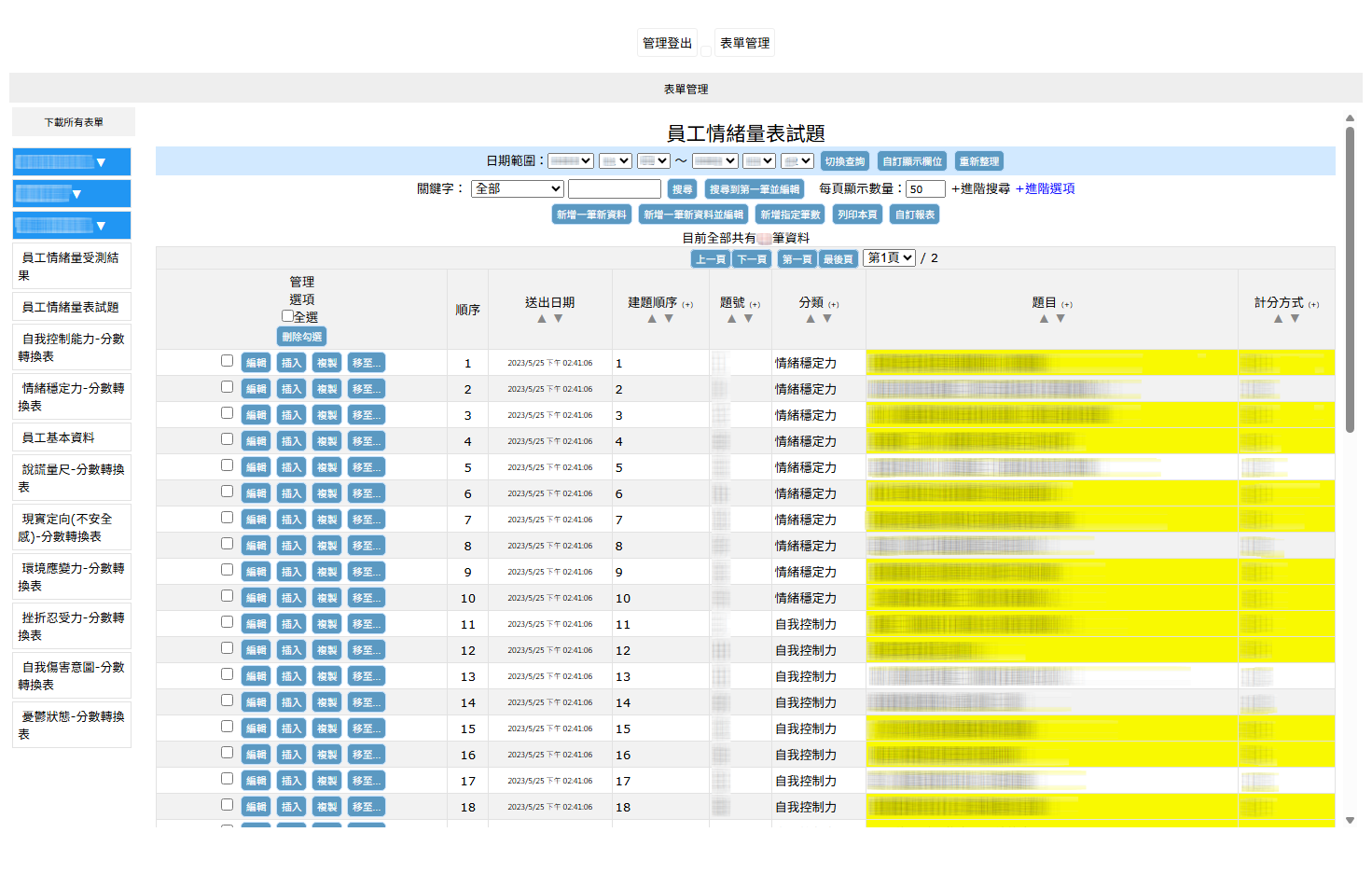Image resolution: width=1372 pixels, height=874 pixels.
Task: Sort 分類 column ascending arrow
Action: click(x=811, y=319)
